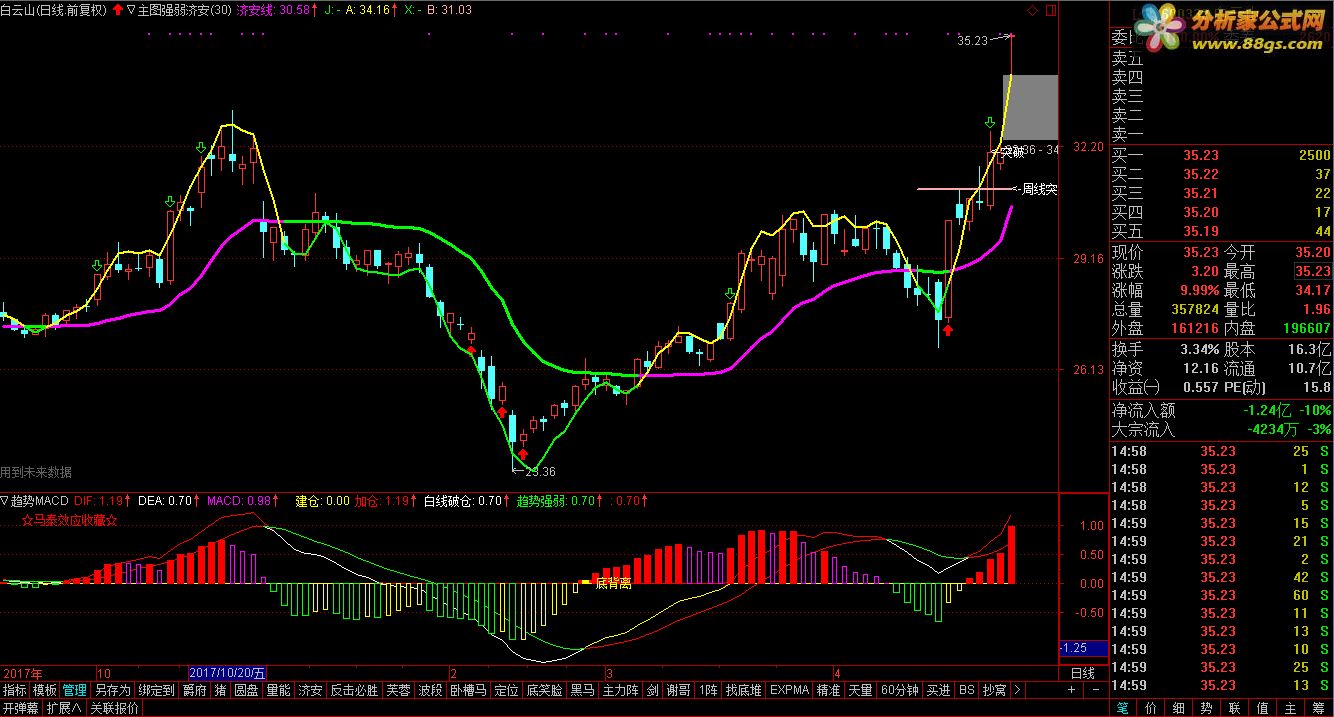Select the 天里 indicator tab

click(860, 690)
